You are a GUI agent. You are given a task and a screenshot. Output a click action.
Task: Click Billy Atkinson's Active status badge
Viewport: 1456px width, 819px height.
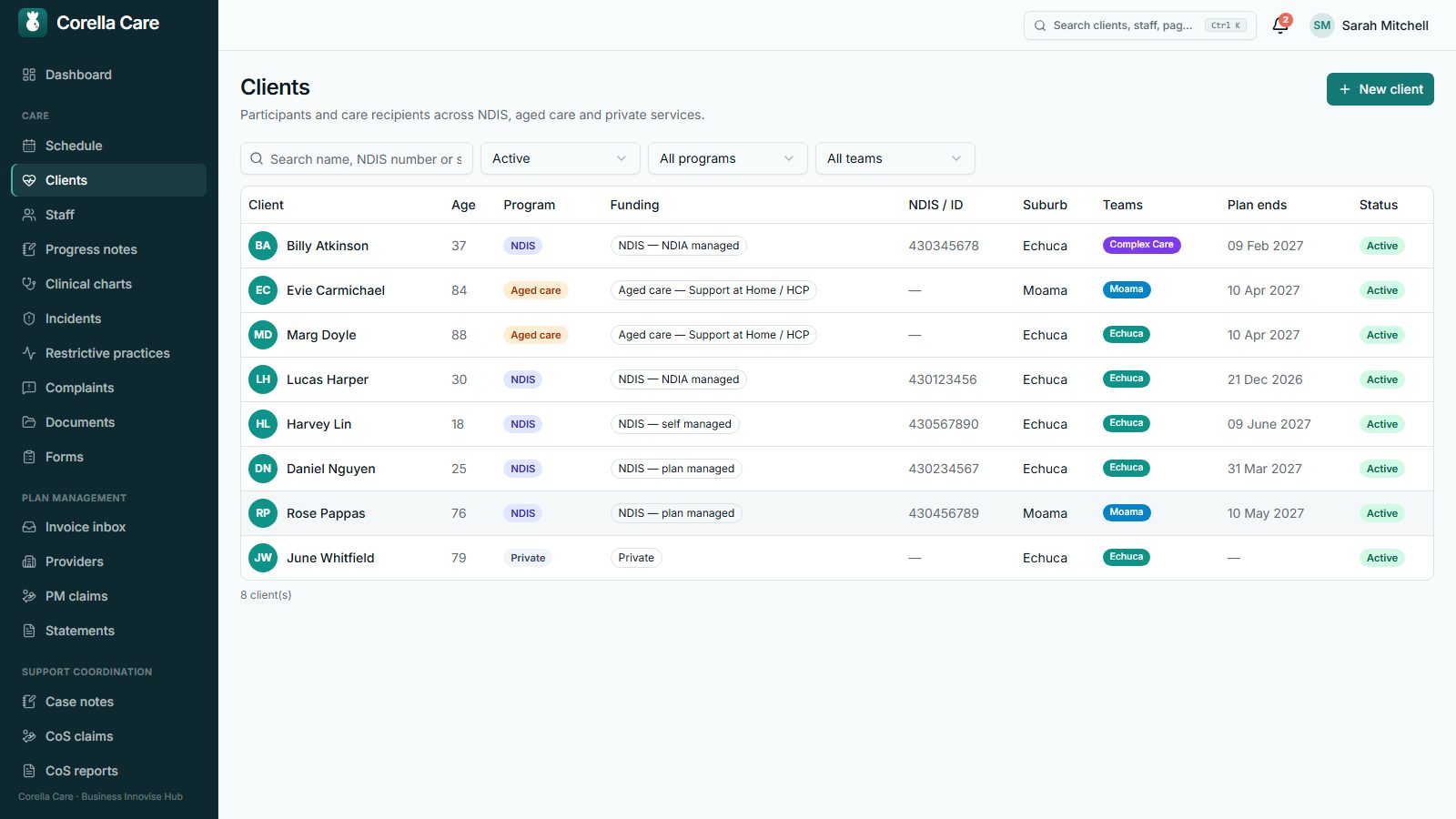pos(1382,246)
